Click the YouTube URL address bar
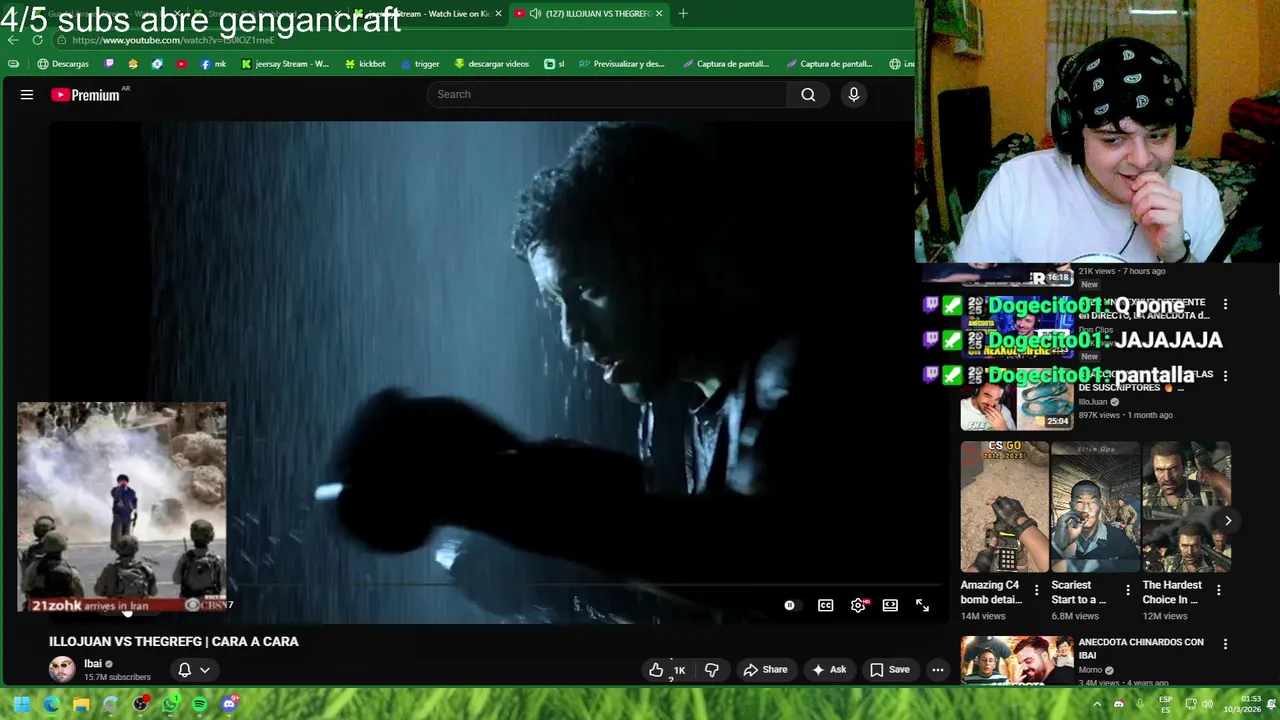Screen dimensions: 1280x720 480,40
